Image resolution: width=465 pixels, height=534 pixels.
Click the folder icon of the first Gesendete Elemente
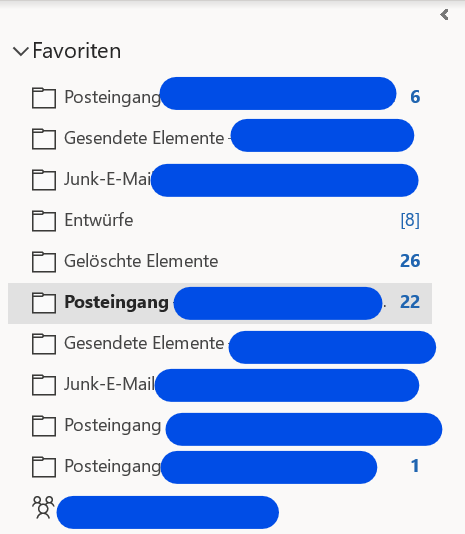[x=44, y=139]
